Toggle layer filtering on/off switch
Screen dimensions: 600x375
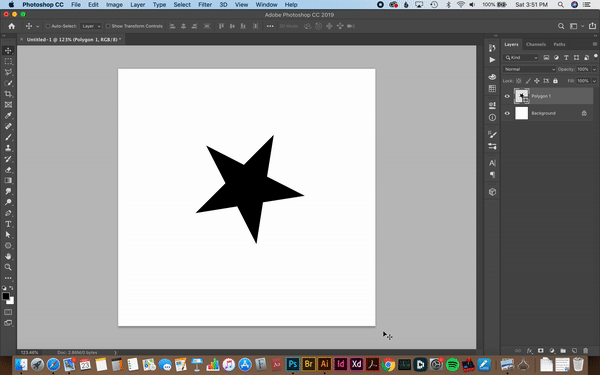point(595,57)
